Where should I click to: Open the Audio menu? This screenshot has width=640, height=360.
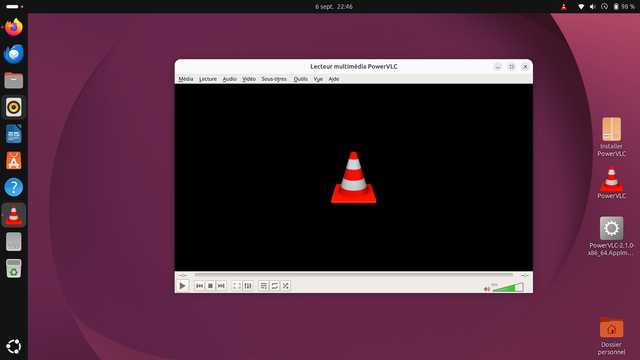tap(229, 79)
